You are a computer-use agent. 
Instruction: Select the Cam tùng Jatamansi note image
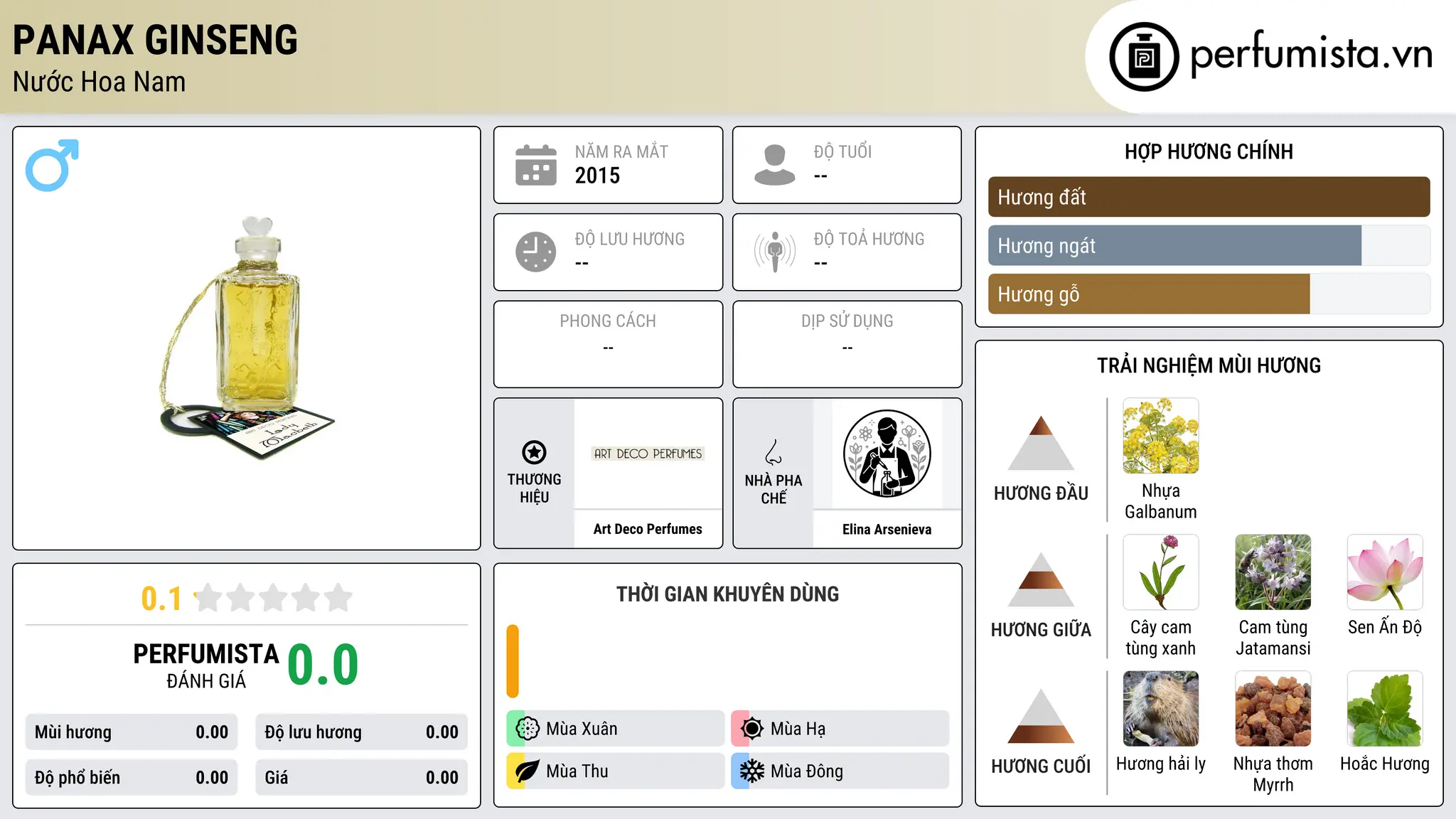(1273, 572)
